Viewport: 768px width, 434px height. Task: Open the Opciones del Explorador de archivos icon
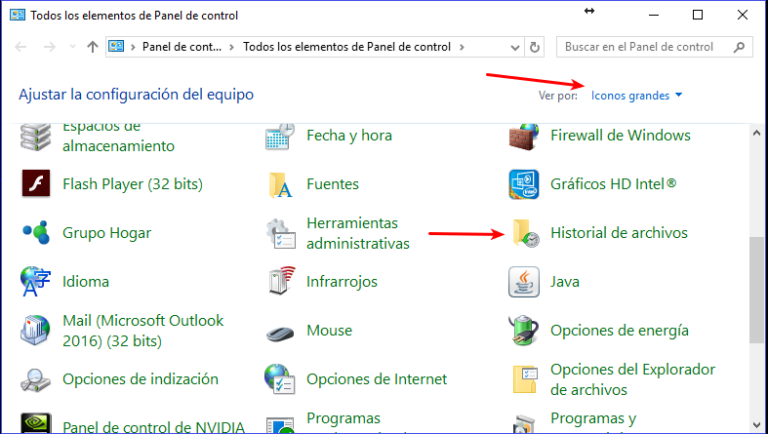pos(525,379)
